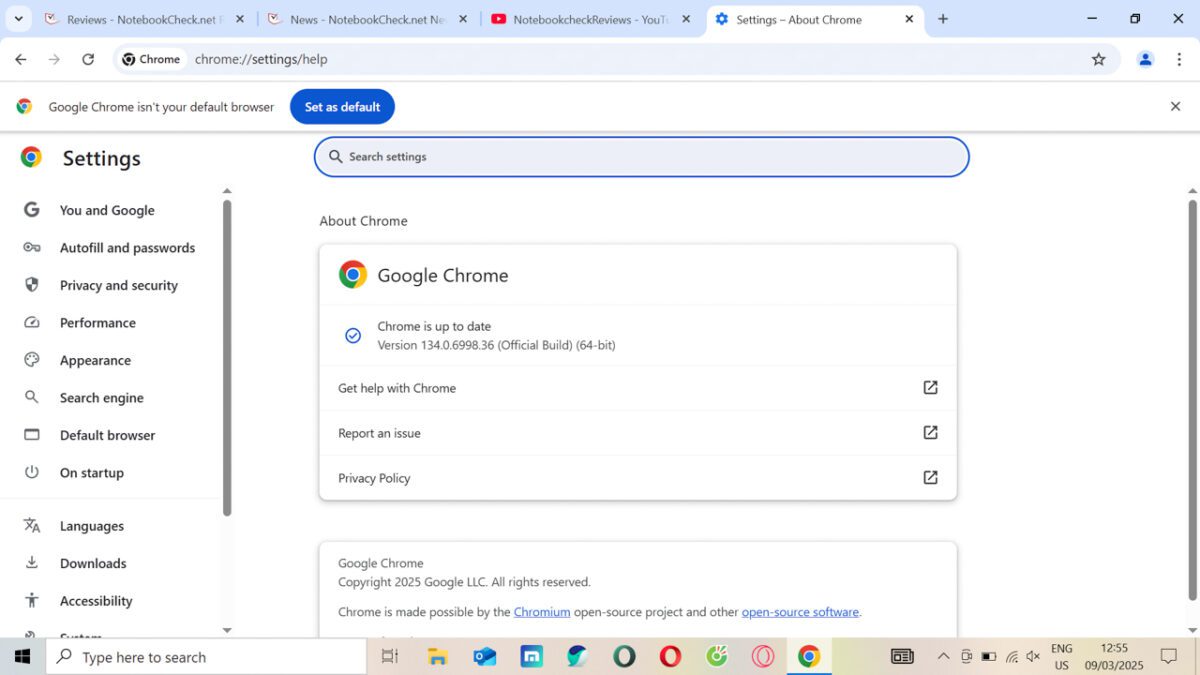
Task: Reload the current settings page
Action: pyautogui.click(x=88, y=59)
